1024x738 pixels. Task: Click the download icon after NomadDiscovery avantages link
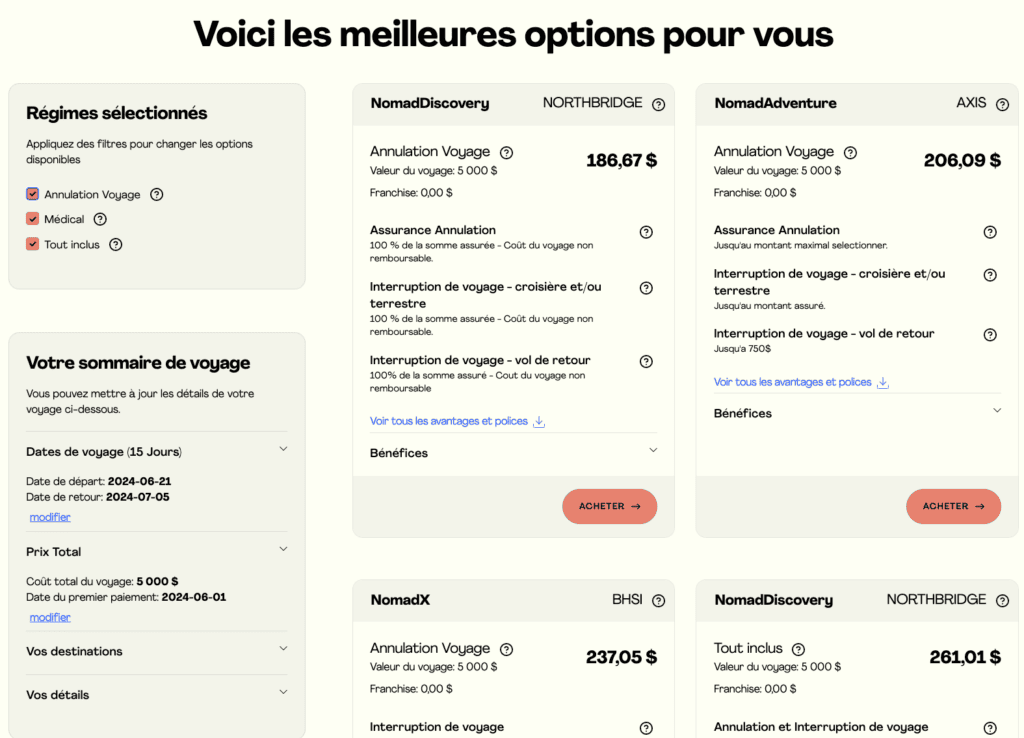(539, 421)
